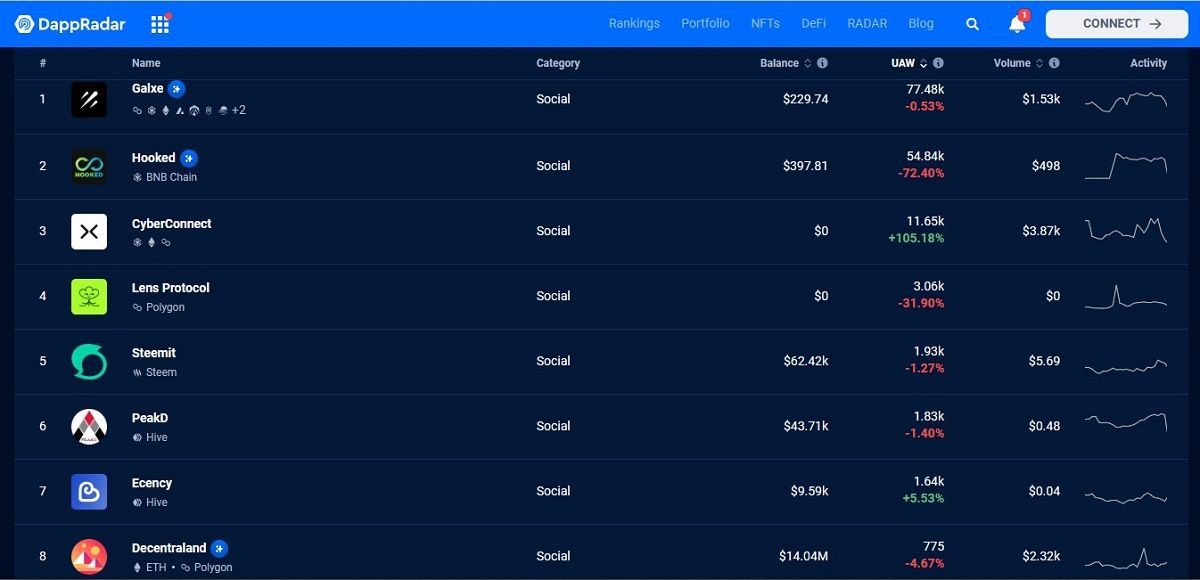Open the Galxe activity sparkline
The image size is (1200, 580).
click(x=1126, y=100)
